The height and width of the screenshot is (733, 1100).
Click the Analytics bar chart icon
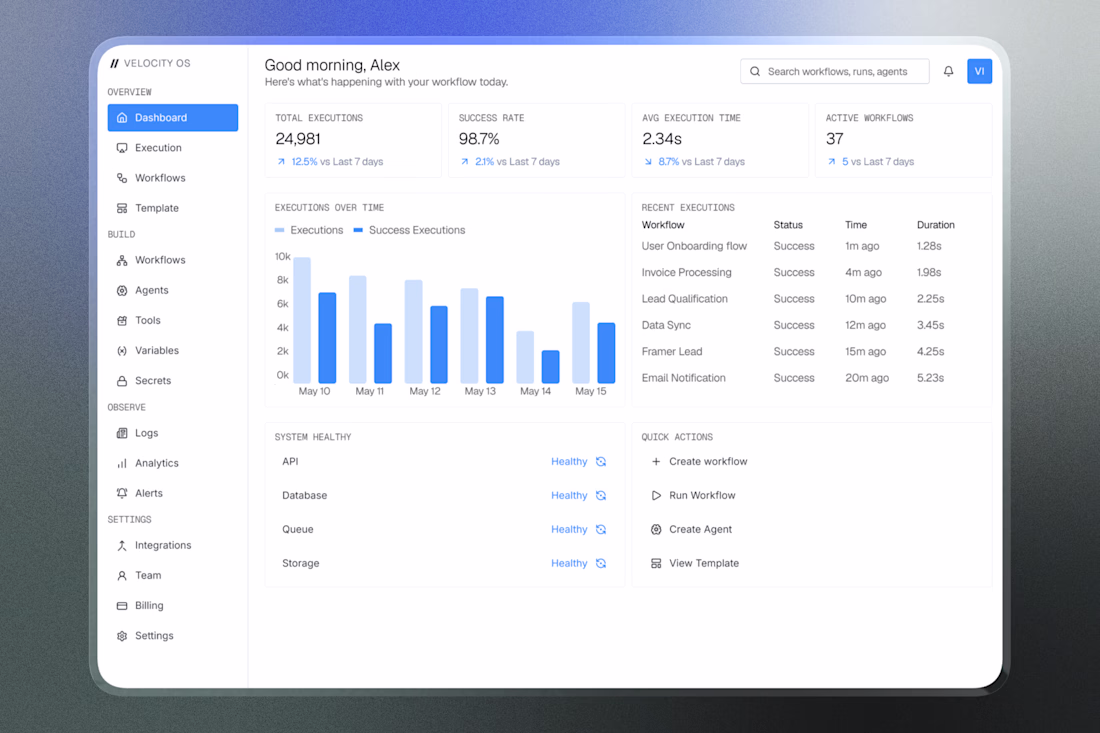coord(122,464)
